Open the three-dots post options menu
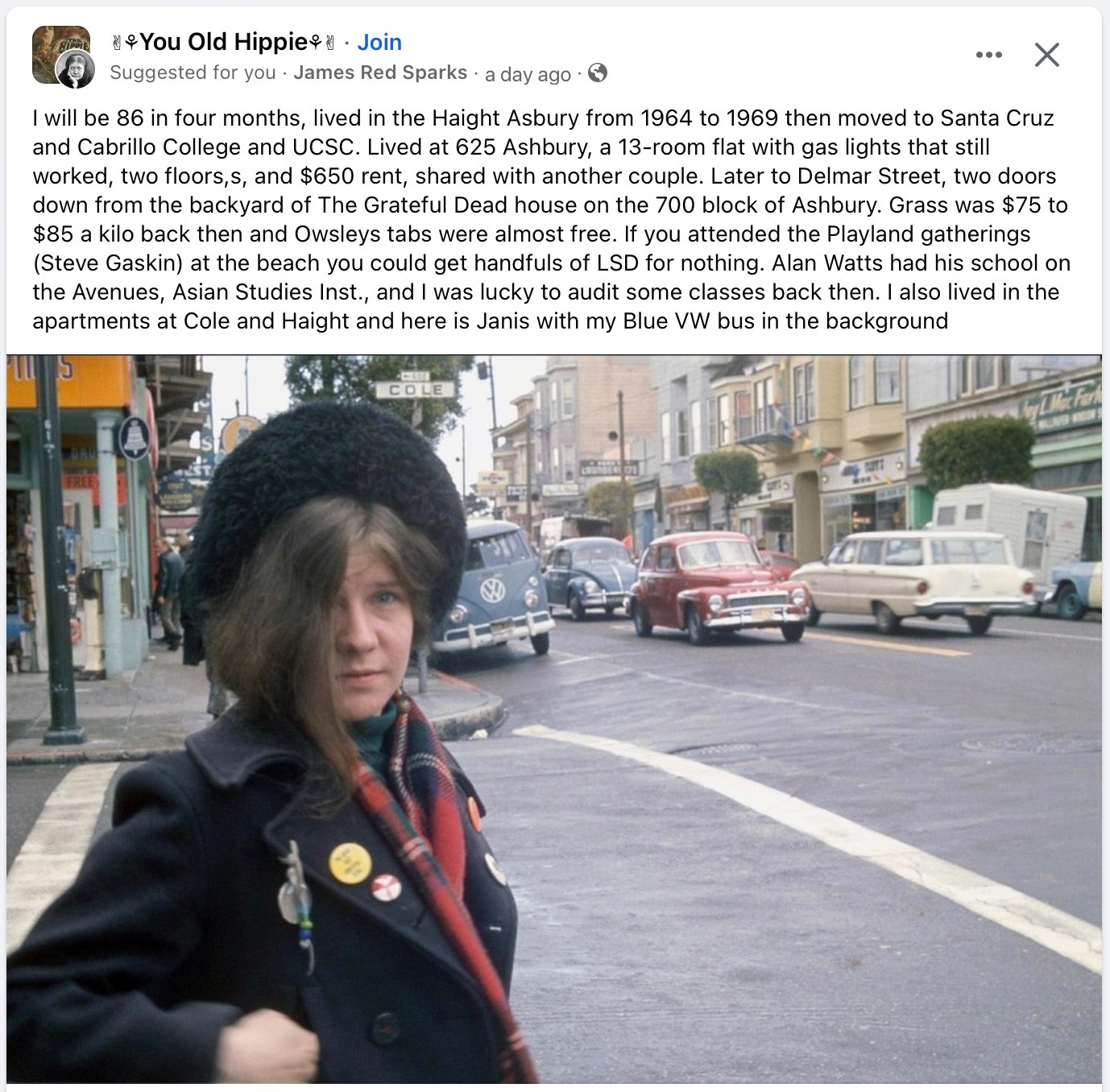 [x=988, y=55]
